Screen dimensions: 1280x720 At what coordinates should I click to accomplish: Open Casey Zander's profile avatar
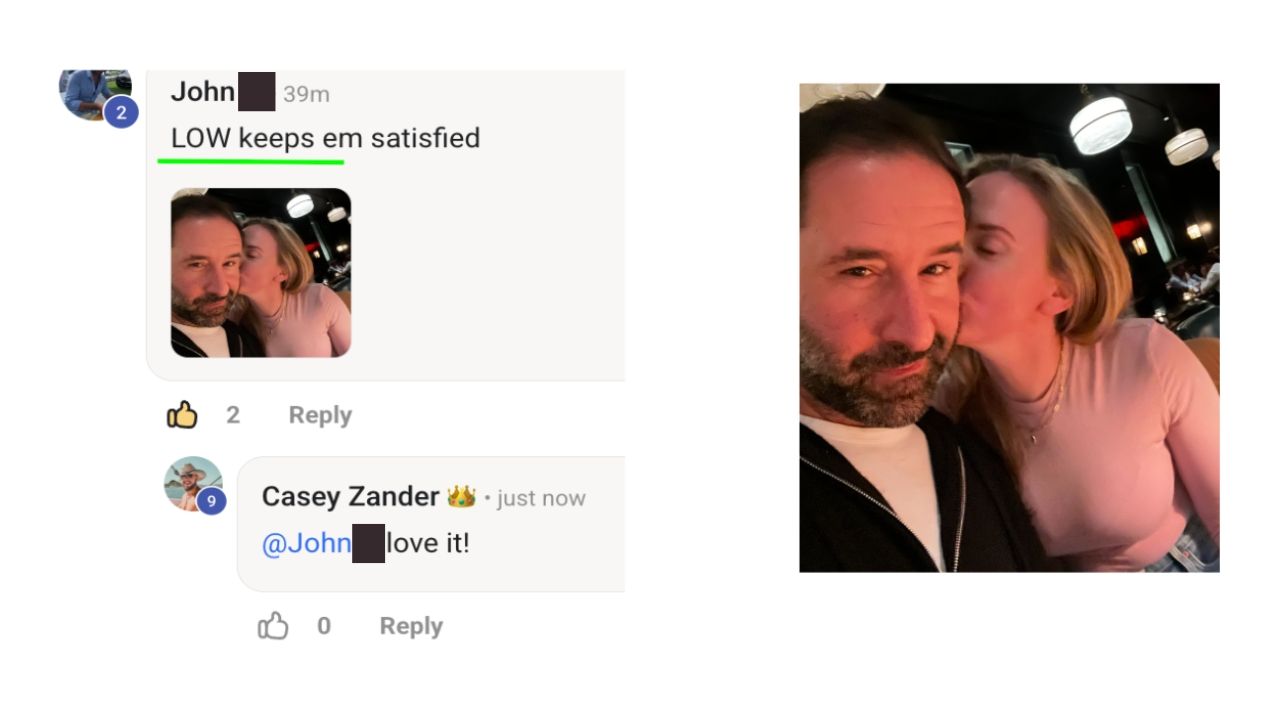[193, 484]
